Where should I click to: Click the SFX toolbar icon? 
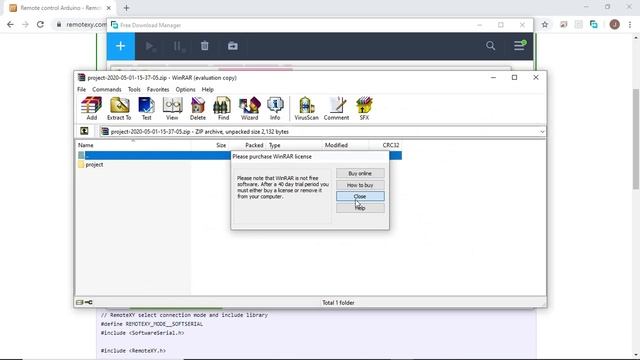pyautogui.click(x=364, y=108)
